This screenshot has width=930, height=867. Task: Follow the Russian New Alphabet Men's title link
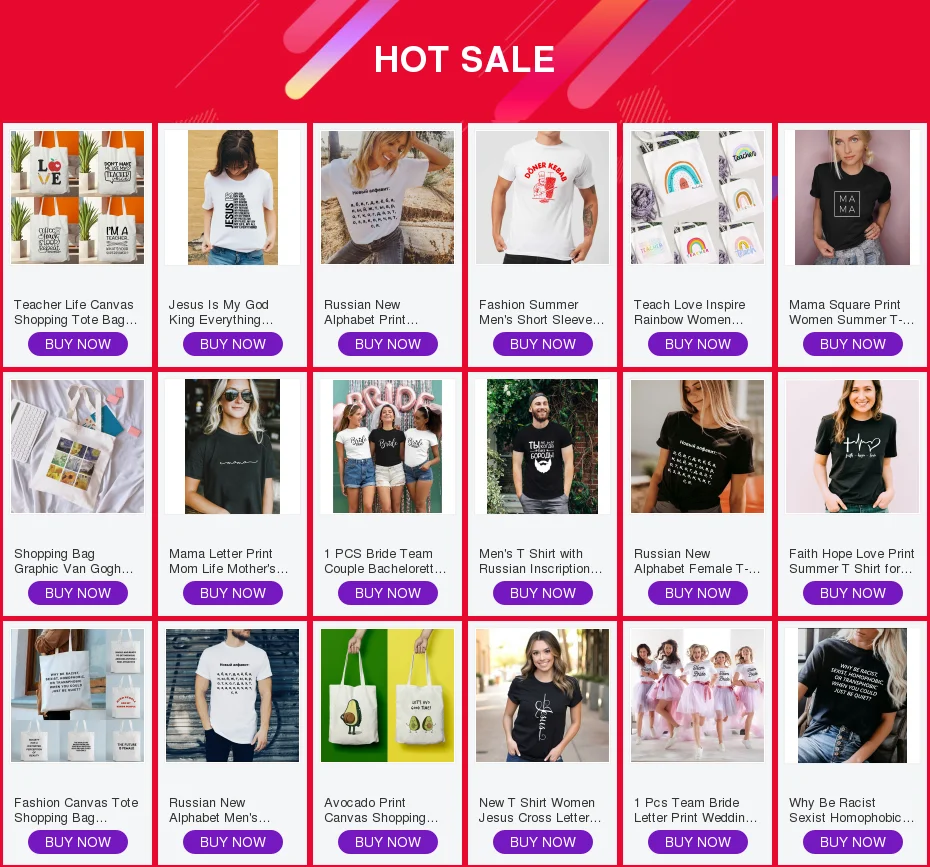click(x=219, y=810)
